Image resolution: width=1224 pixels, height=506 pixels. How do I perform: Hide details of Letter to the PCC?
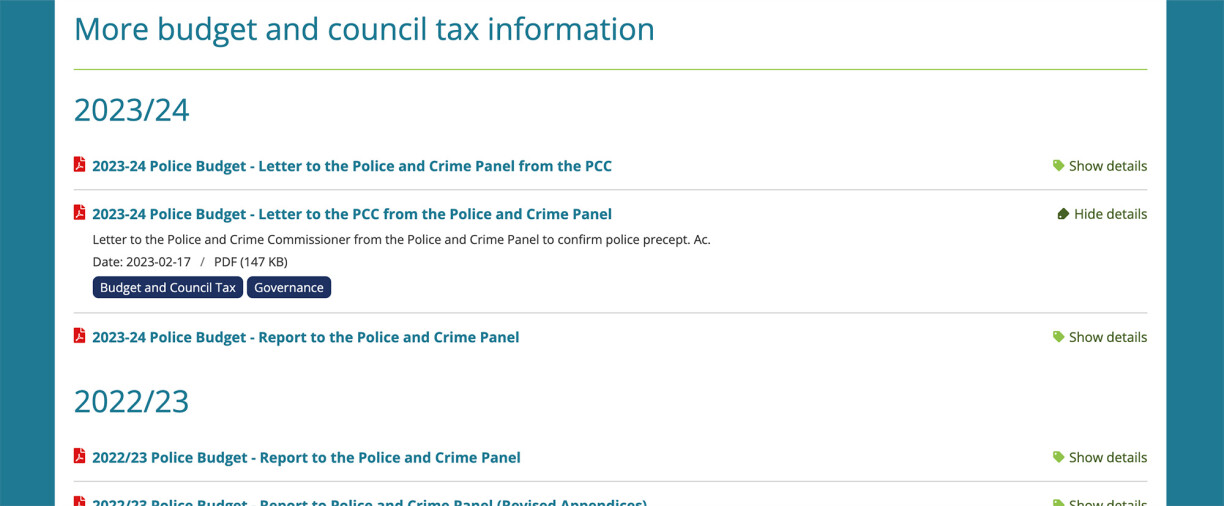1110,214
